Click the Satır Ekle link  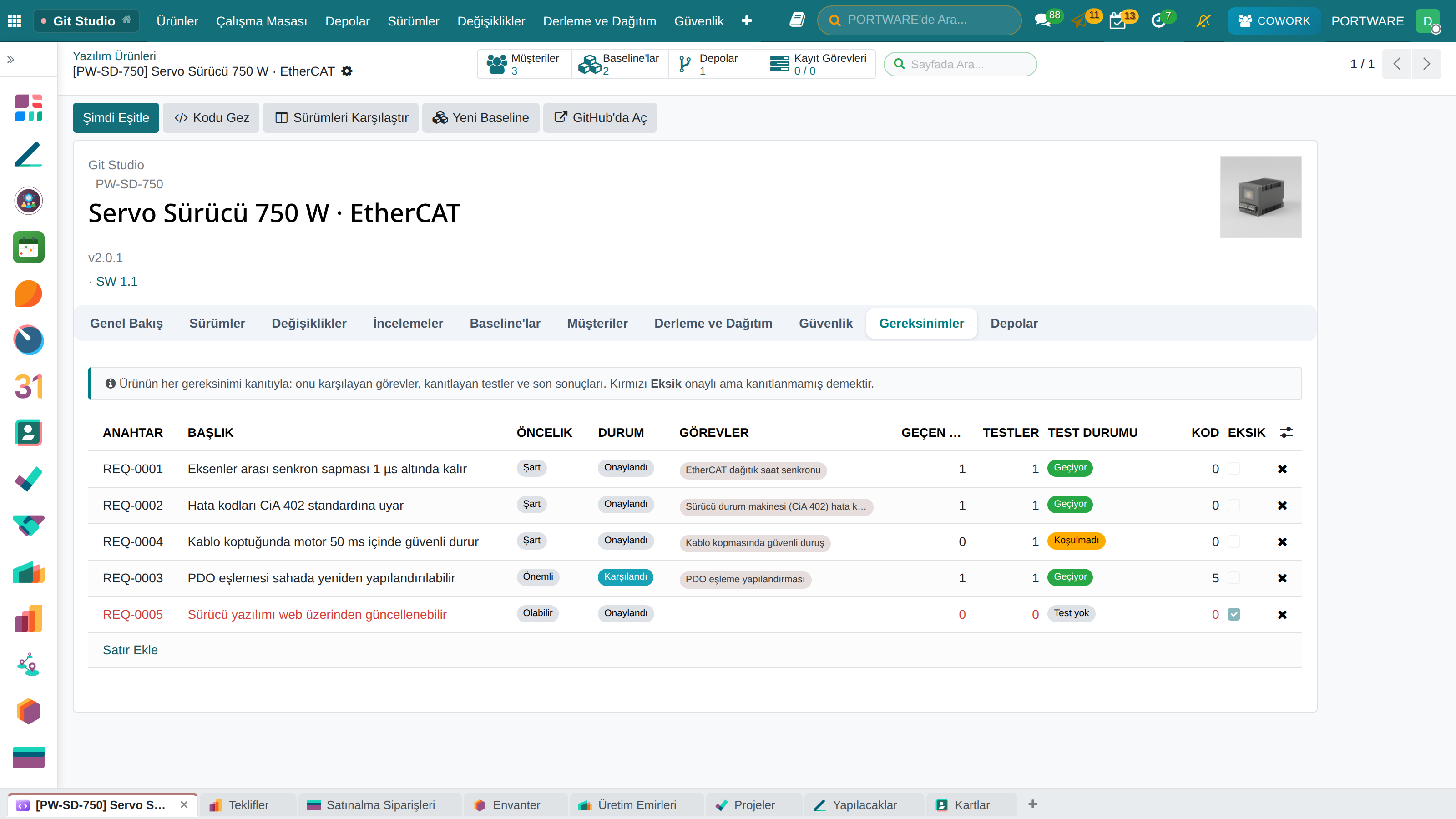(x=130, y=650)
